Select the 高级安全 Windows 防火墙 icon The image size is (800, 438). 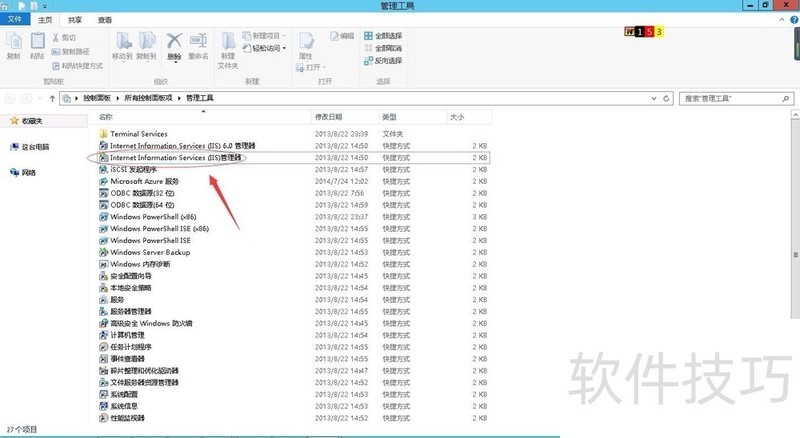pyautogui.click(x=103, y=323)
